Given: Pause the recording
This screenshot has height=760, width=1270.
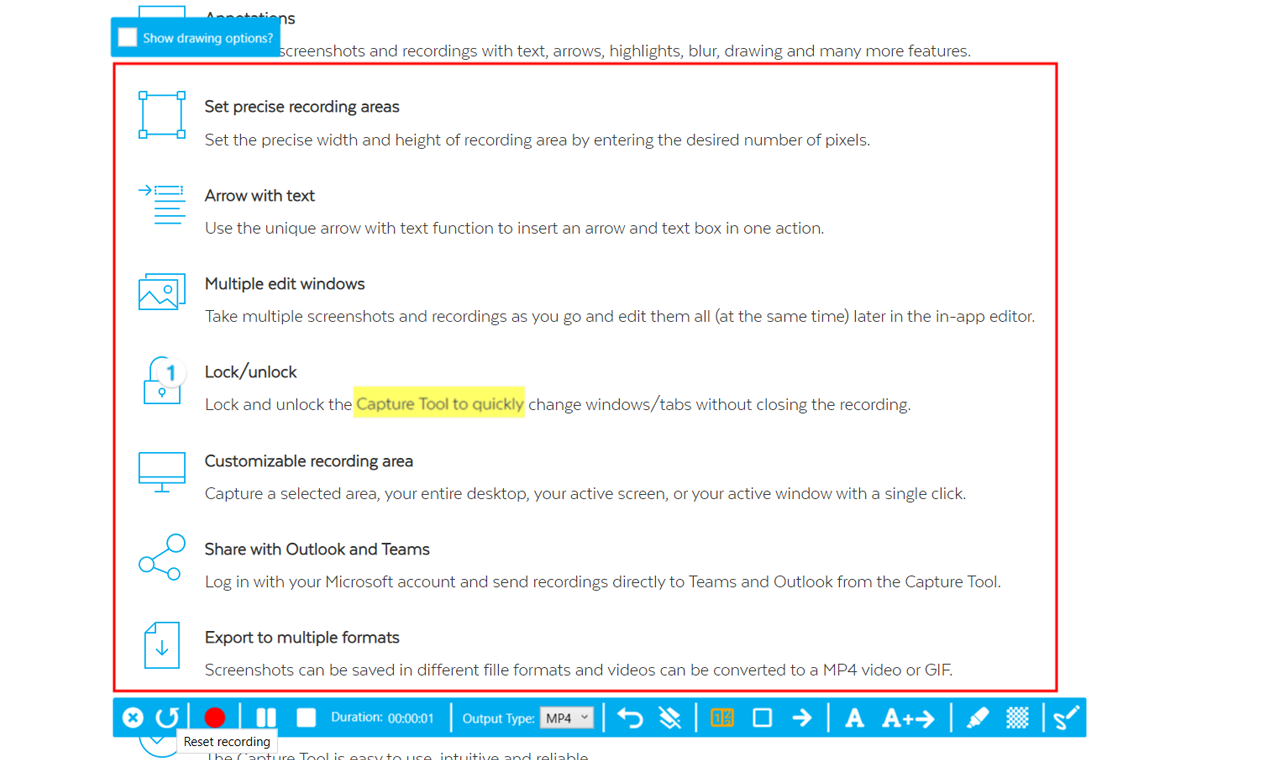Looking at the screenshot, I should pos(266,717).
